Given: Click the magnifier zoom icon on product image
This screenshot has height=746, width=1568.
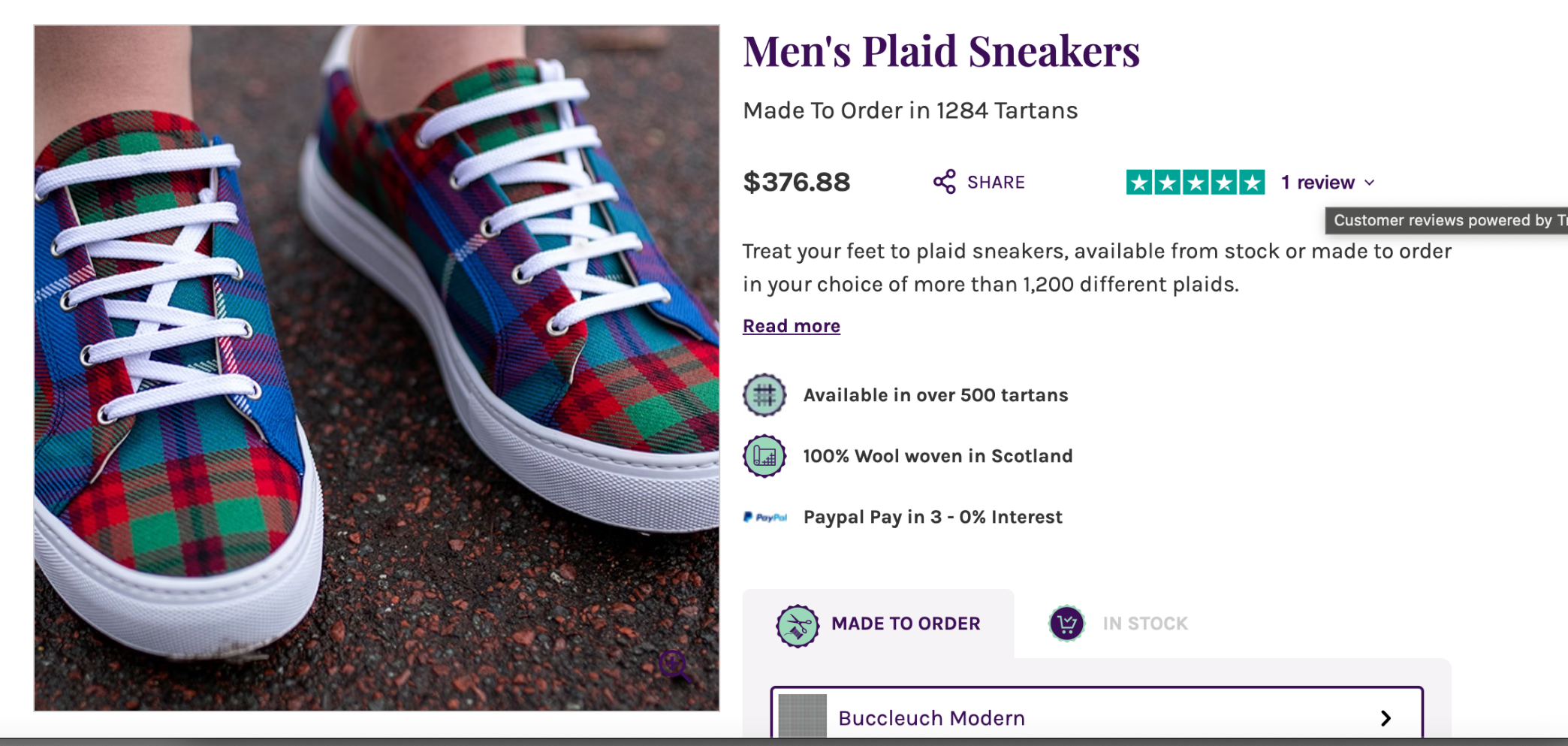Looking at the screenshot, I should coord(674,665).
